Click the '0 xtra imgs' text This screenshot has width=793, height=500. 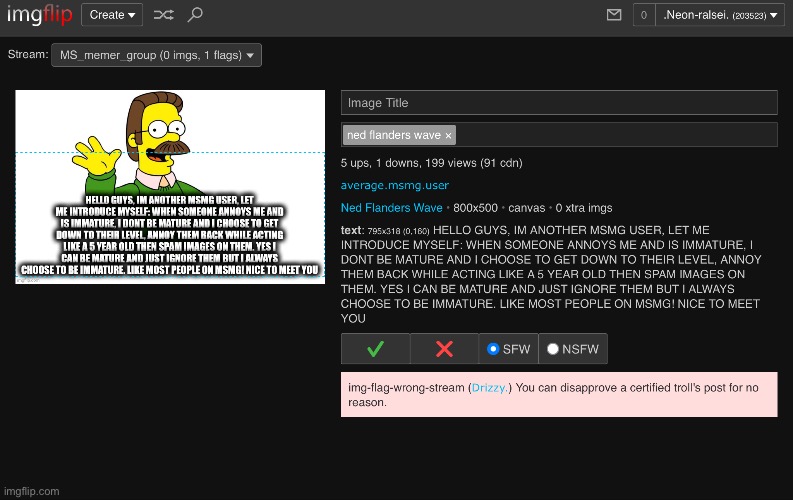click(584, 208)
